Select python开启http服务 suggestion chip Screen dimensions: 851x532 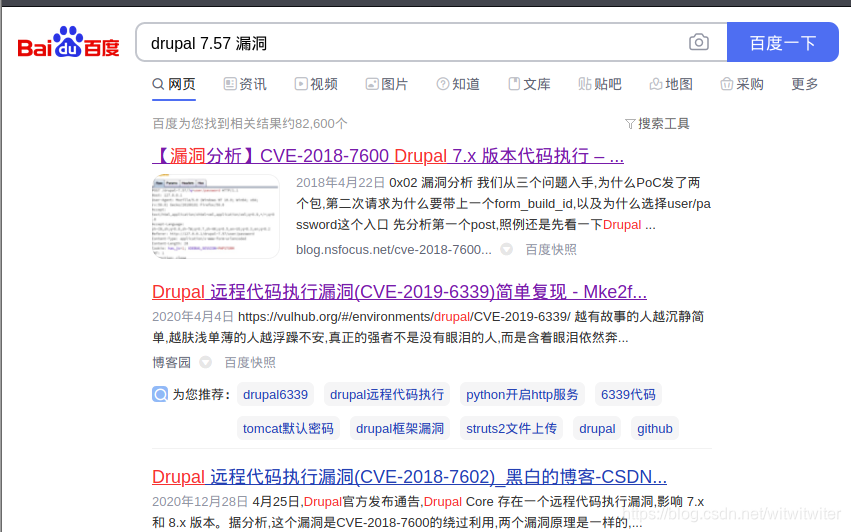tap(522, 395)
